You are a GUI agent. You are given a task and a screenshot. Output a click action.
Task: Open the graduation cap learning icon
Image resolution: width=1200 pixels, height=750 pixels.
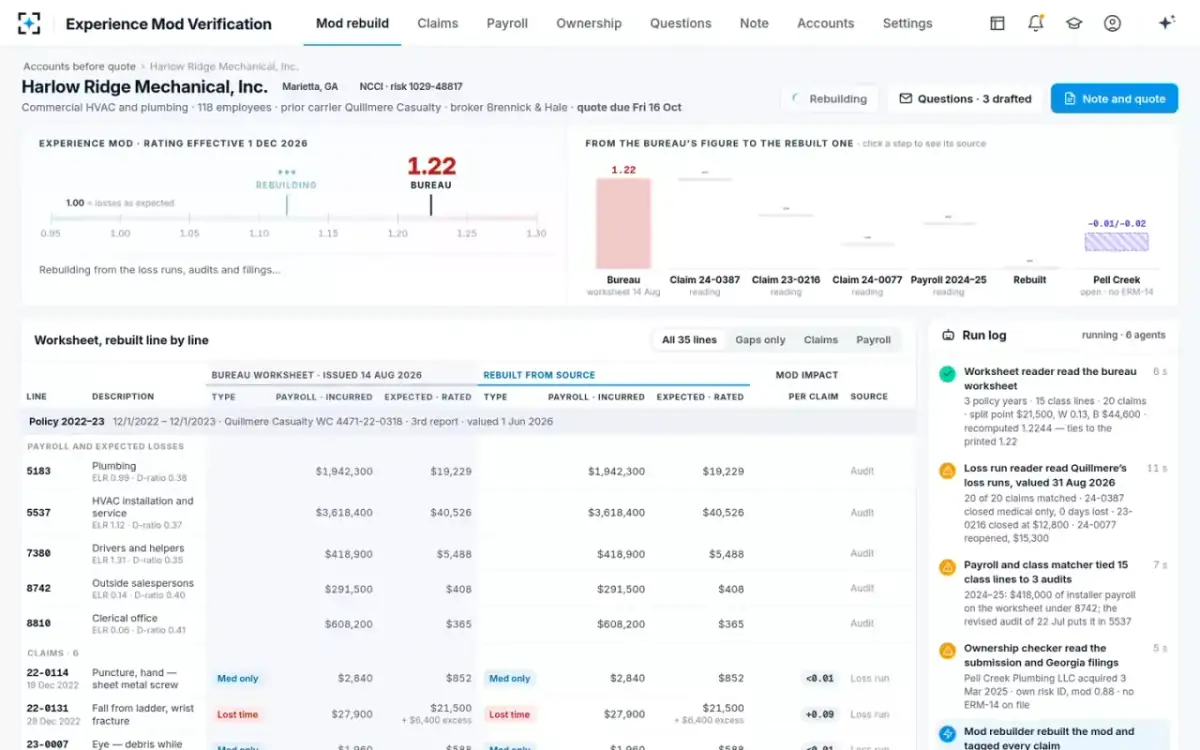coord(1074,23)
